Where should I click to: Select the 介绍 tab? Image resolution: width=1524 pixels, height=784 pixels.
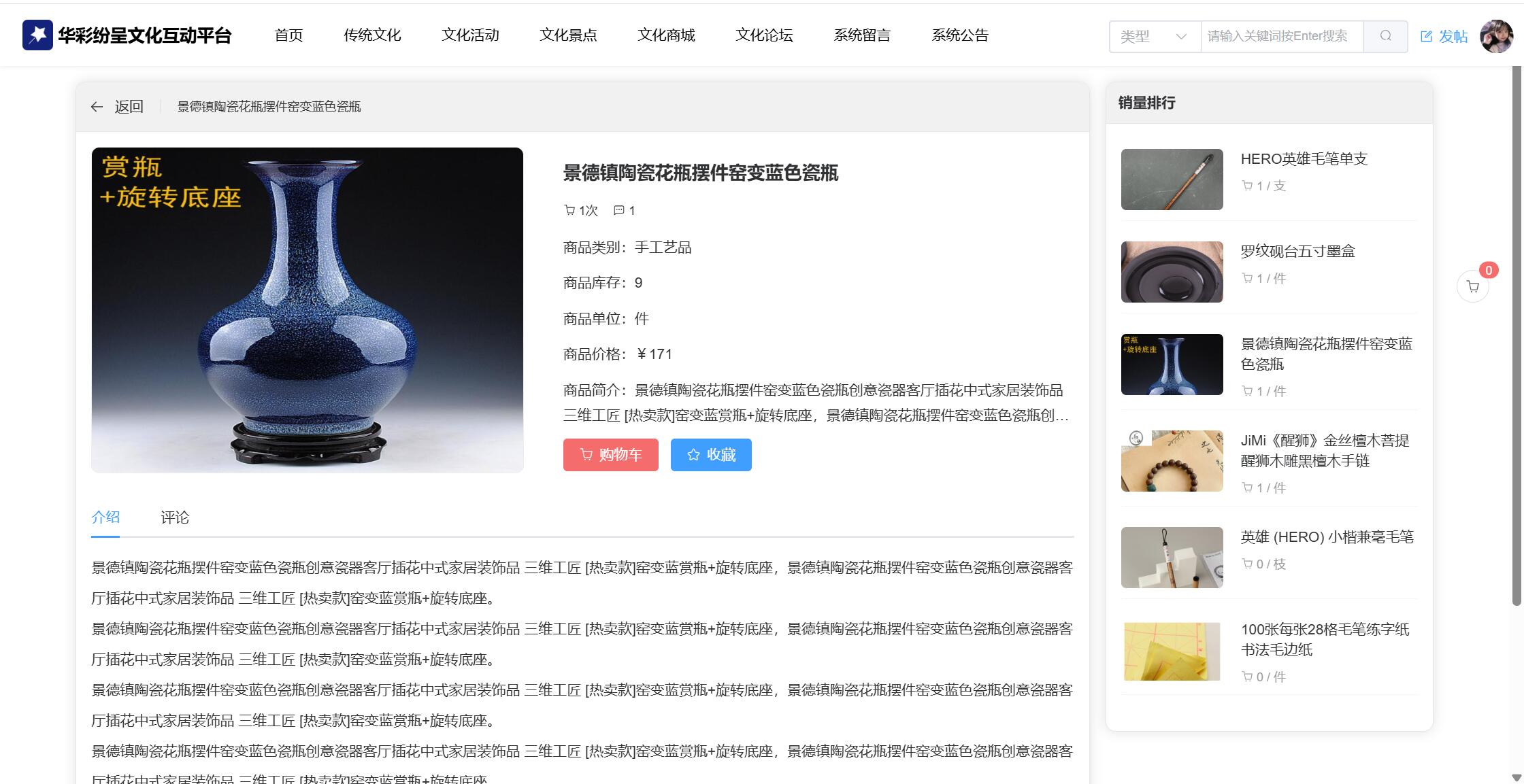[x=105, y=517]
